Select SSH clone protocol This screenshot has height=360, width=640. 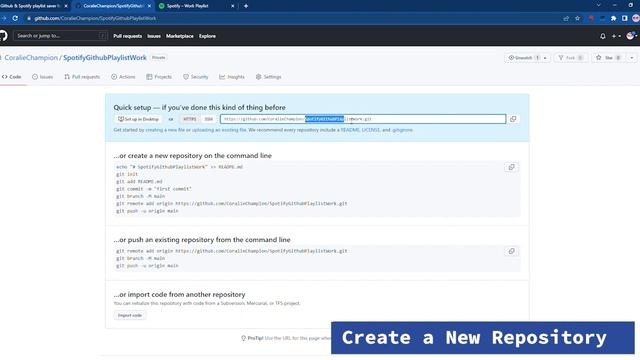click(x=209, y=119)
